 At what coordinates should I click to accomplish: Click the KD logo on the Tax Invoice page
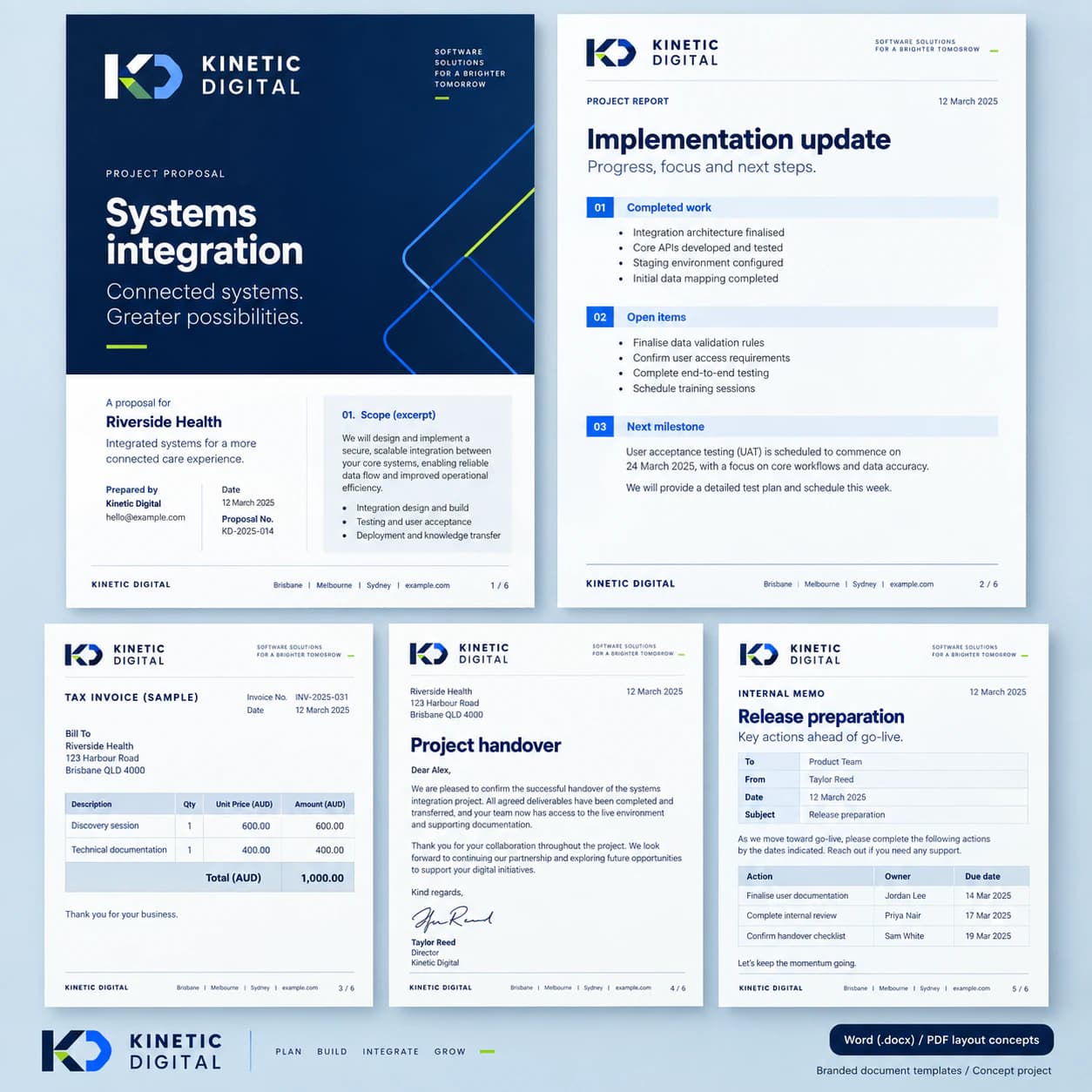[84, 655]
